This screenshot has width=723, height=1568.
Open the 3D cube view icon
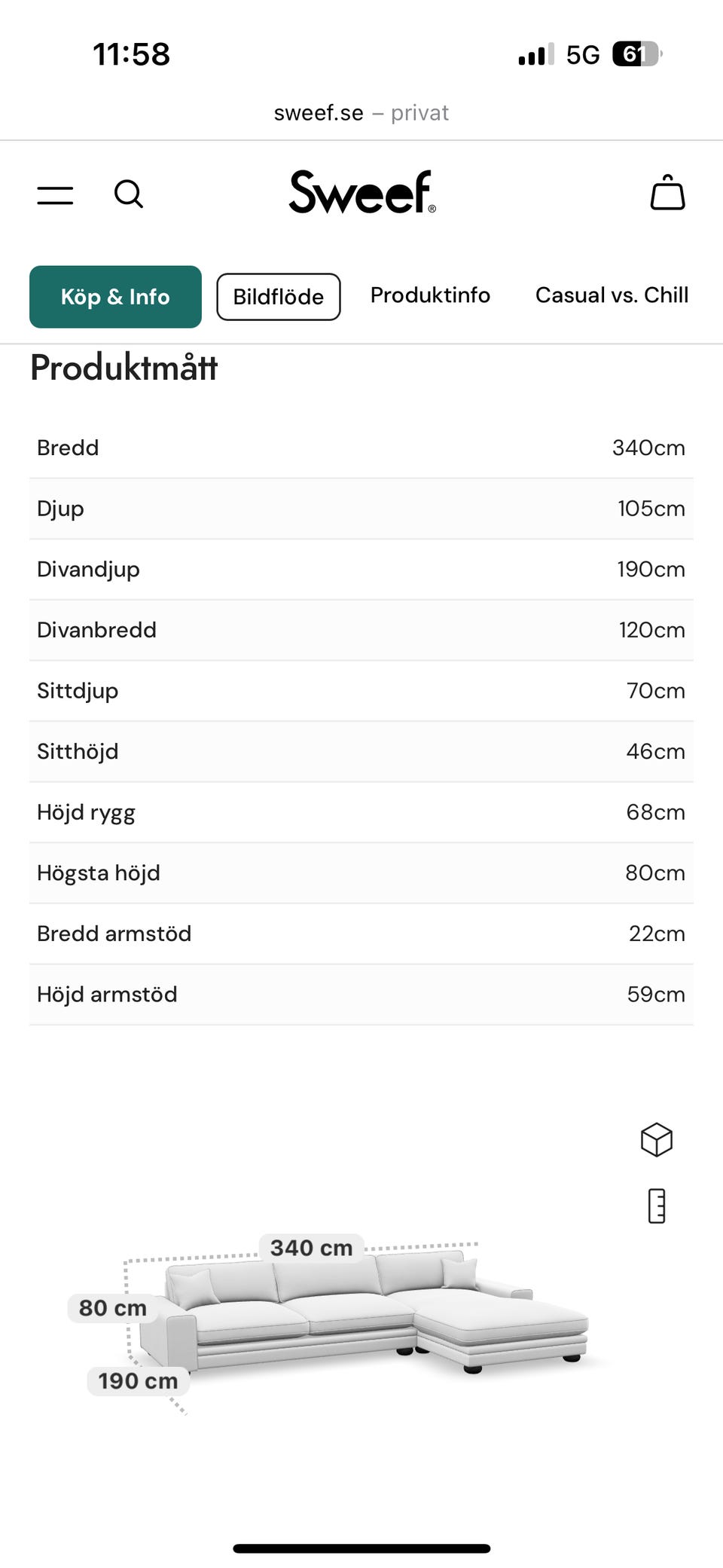pos(656,1139)
